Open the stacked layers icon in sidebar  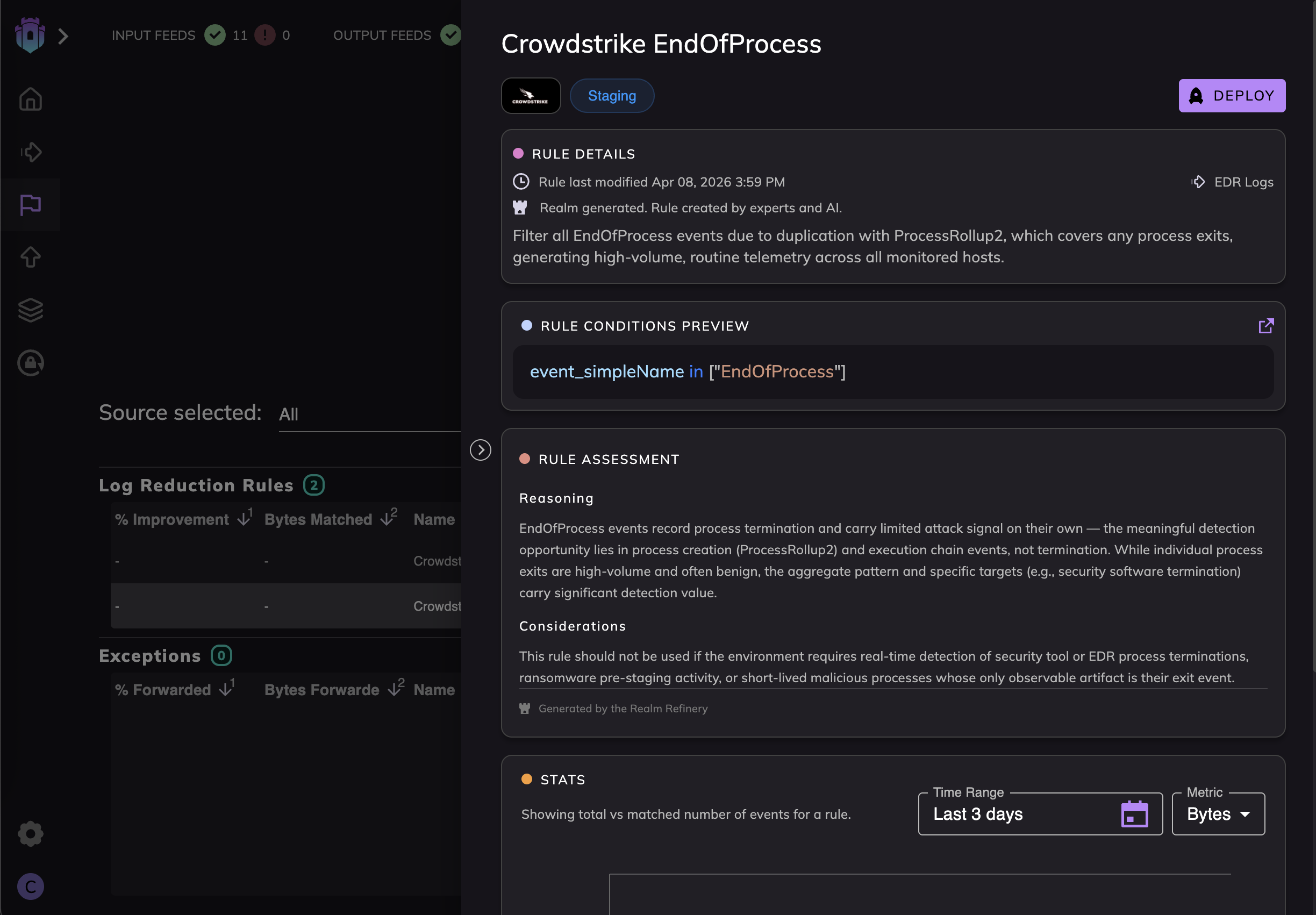point(31,310)
